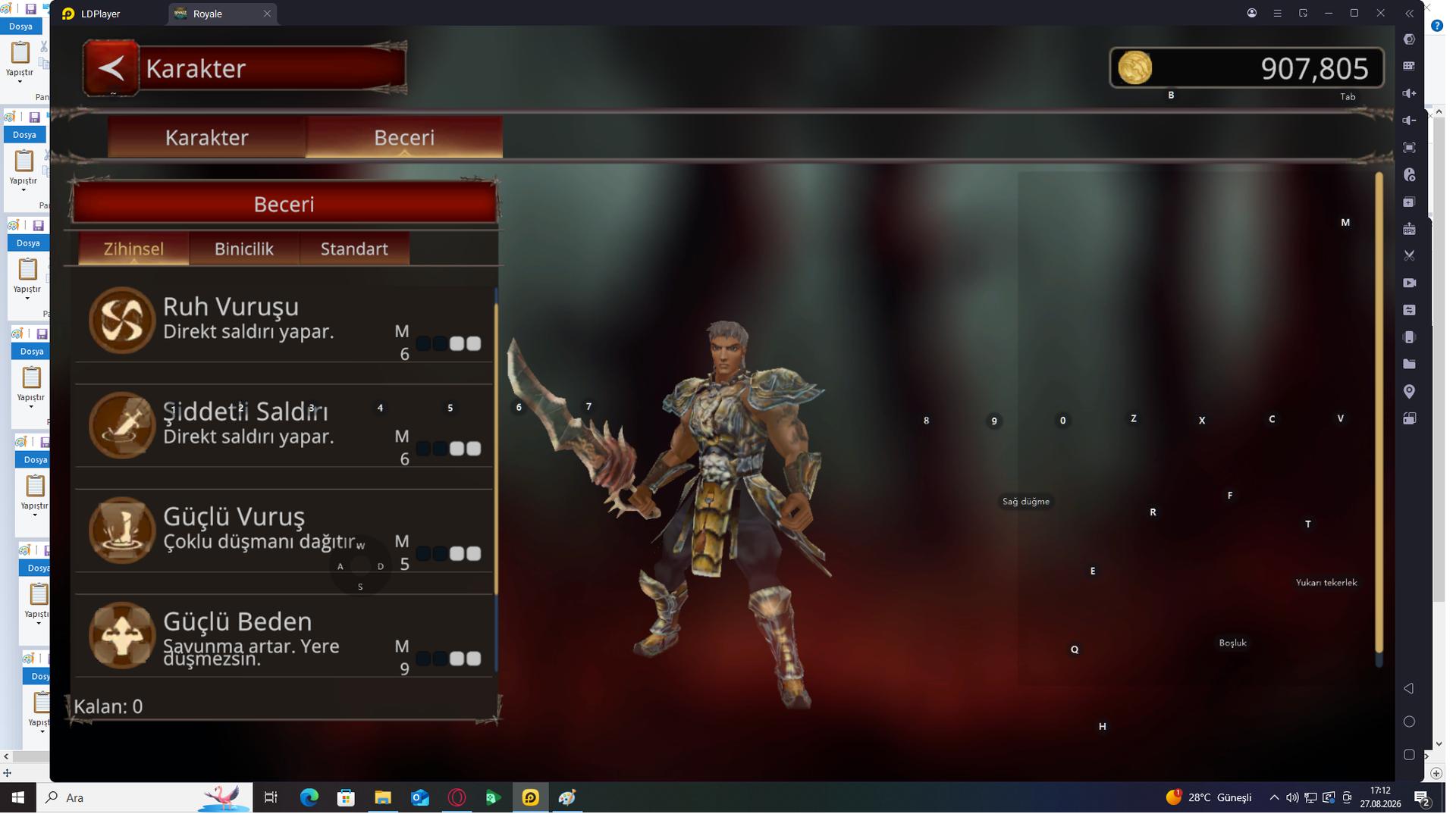Increase volume using LDPlayer sidebar icon
Viewport: 1456px width, 817px height.
1409,93
